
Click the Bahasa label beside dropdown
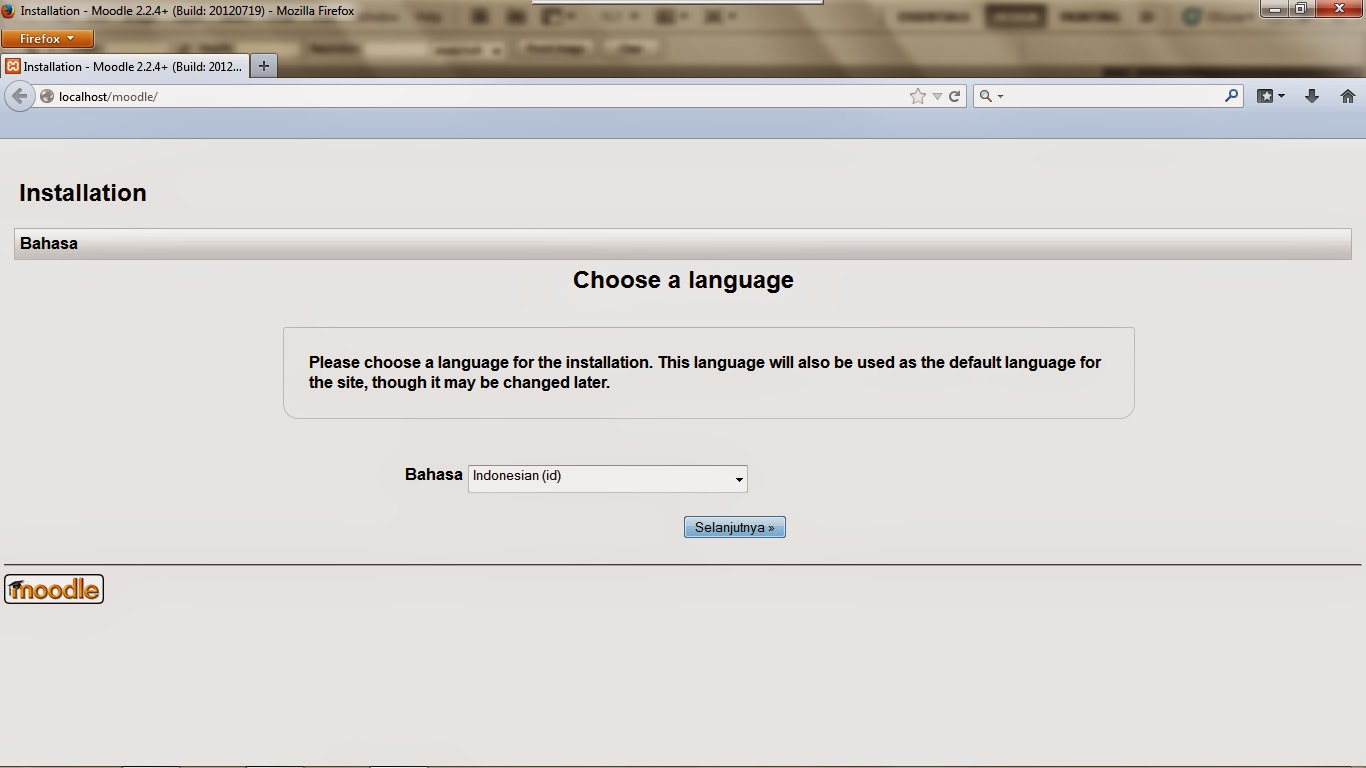tap(433, 475)
